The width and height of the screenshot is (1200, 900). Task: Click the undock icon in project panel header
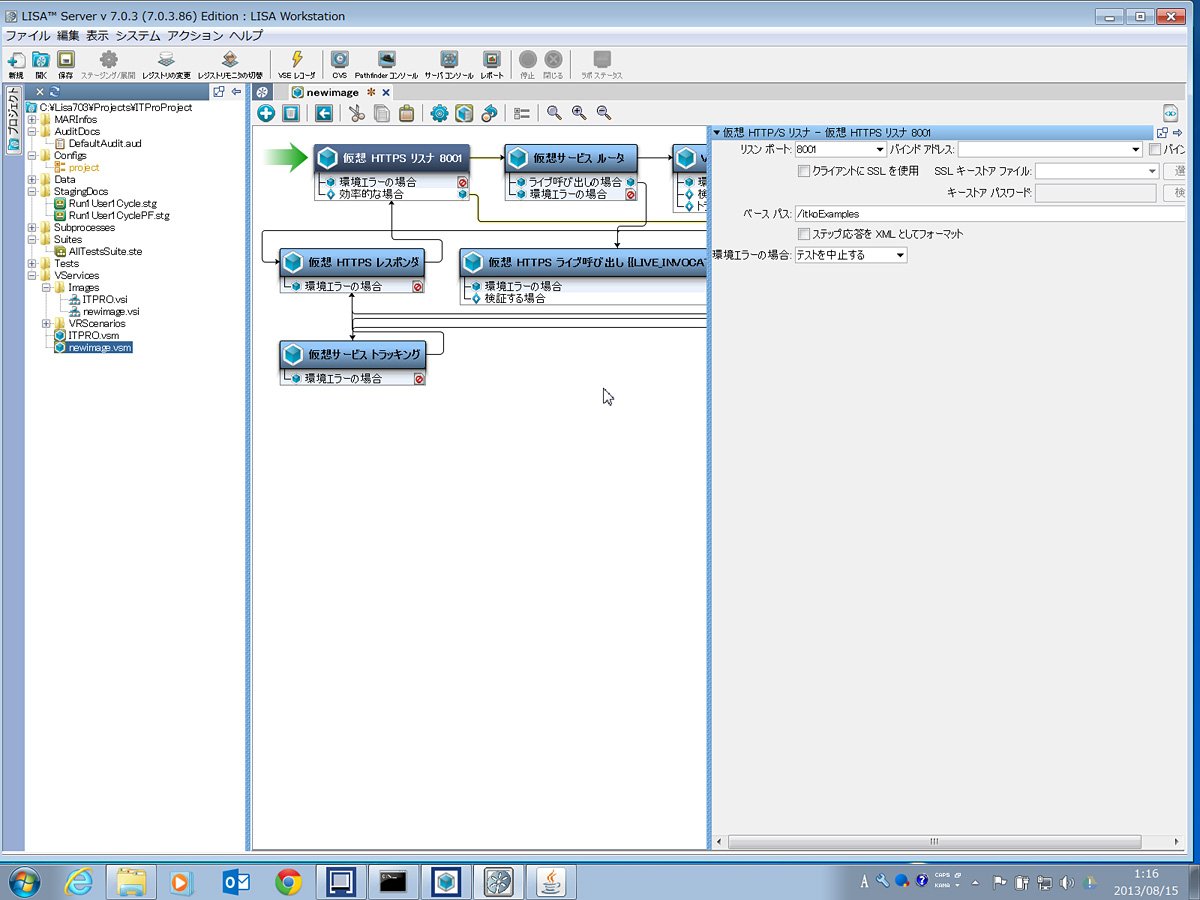[219, 92]
